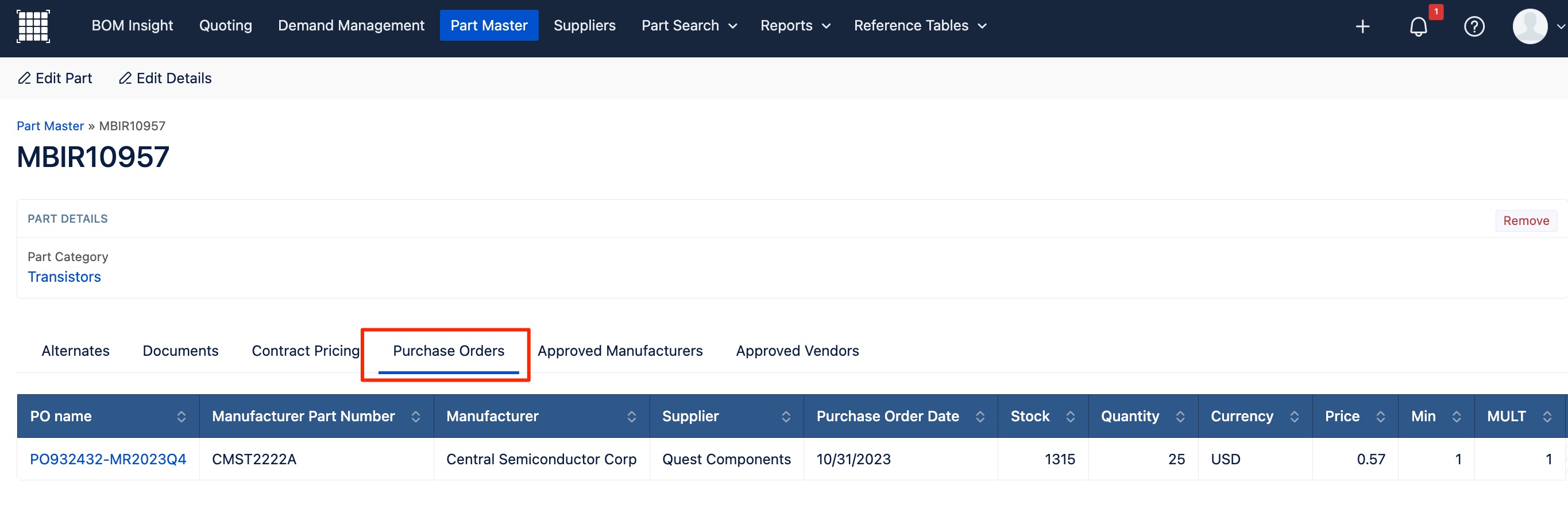Viewport: 1568px width, 505px height.
Task: Switch to the Contract Pricing tab
Action: tap(306, 351)
